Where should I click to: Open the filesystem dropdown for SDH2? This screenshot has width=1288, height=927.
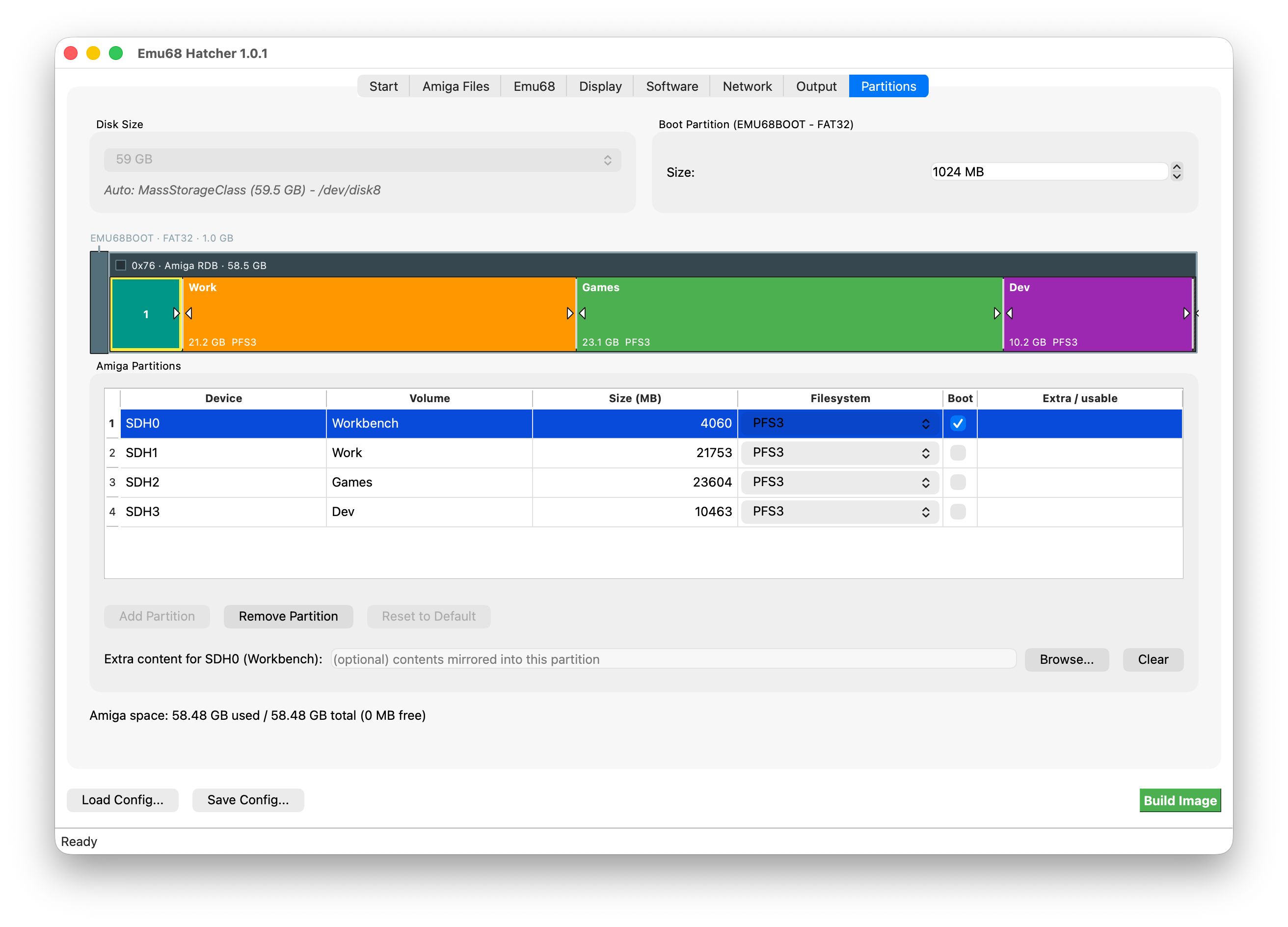click(840, 482)
